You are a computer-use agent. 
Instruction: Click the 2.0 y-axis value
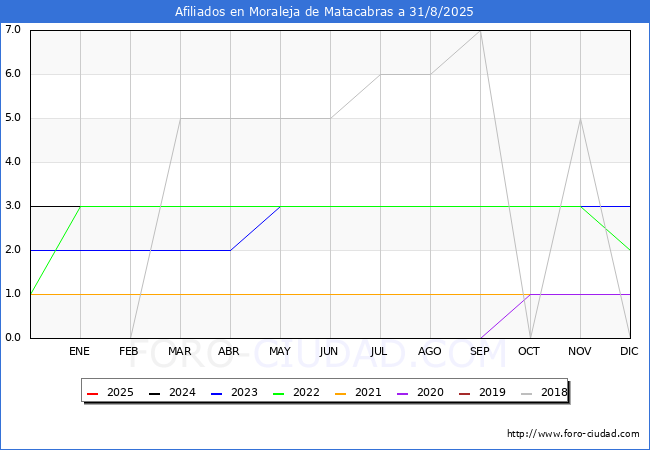[13, 249]
